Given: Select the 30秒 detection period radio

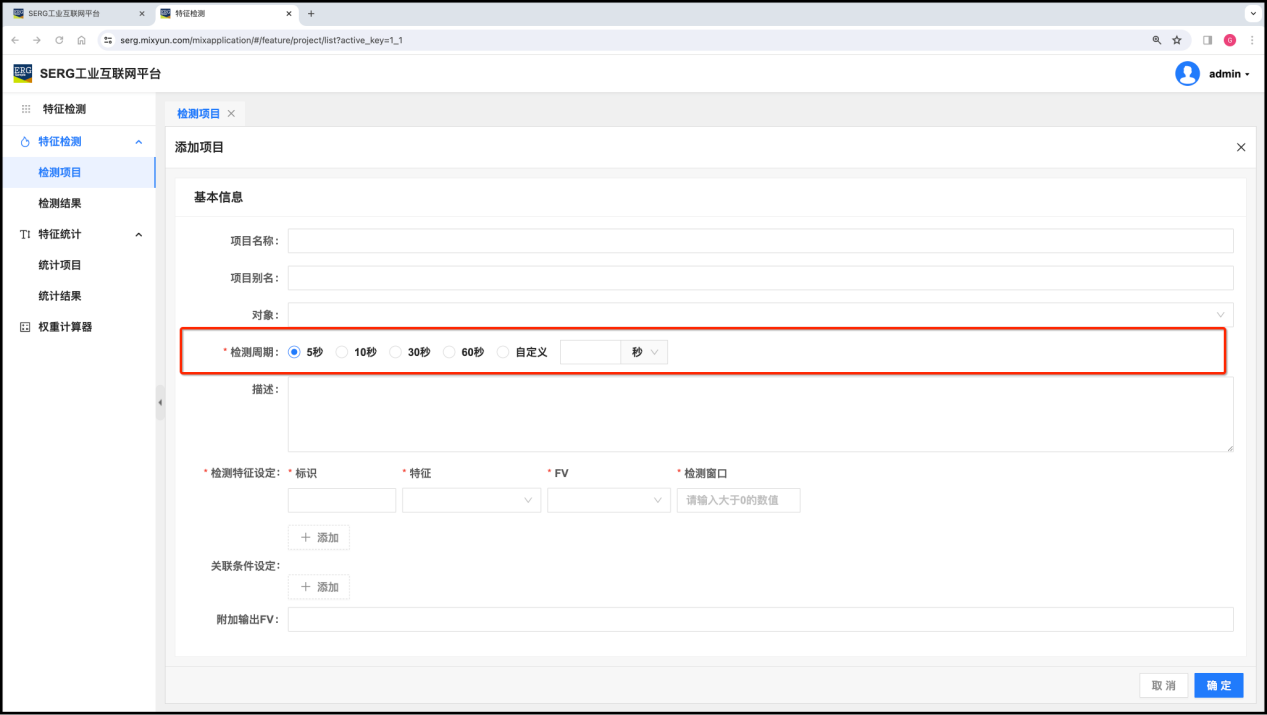Looking at the screenshot, I should (x=396, y=352).
